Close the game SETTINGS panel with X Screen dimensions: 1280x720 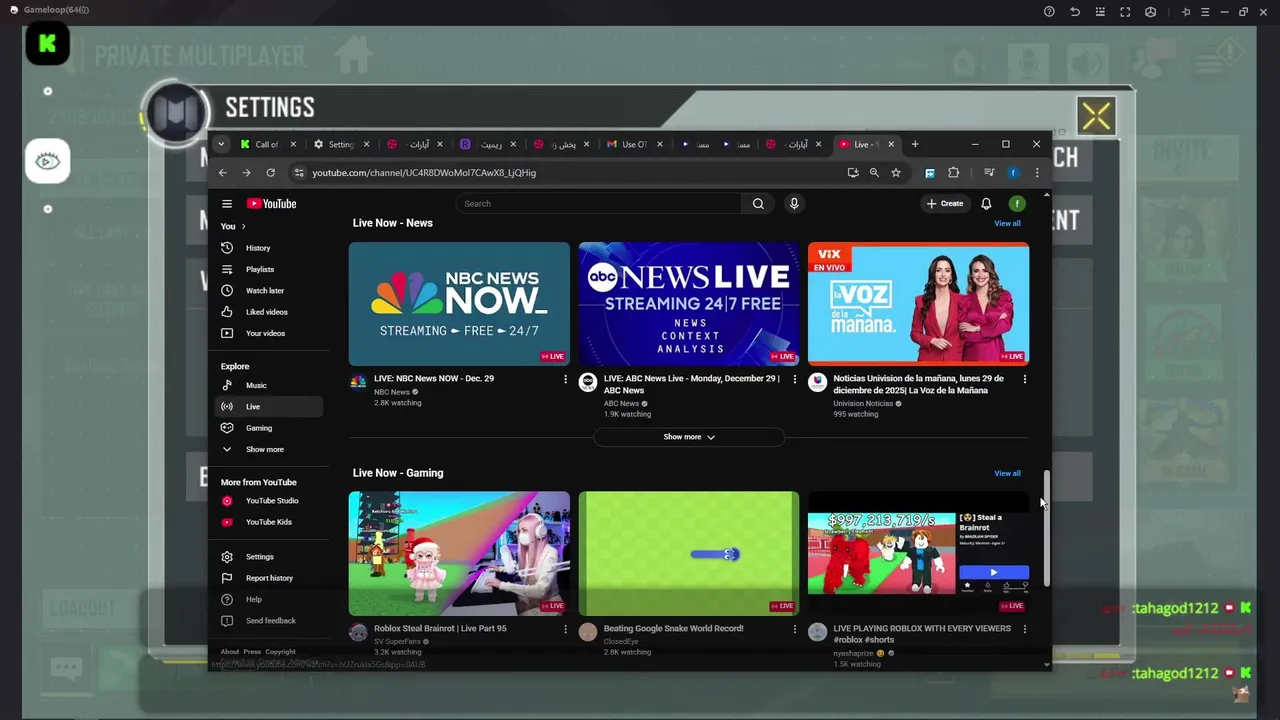point(1096,116)
